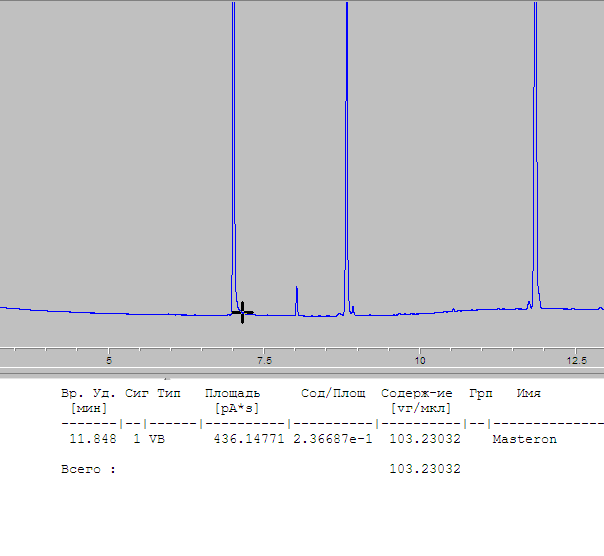
Task: Click the Всего total label
Action: [84, 469]
